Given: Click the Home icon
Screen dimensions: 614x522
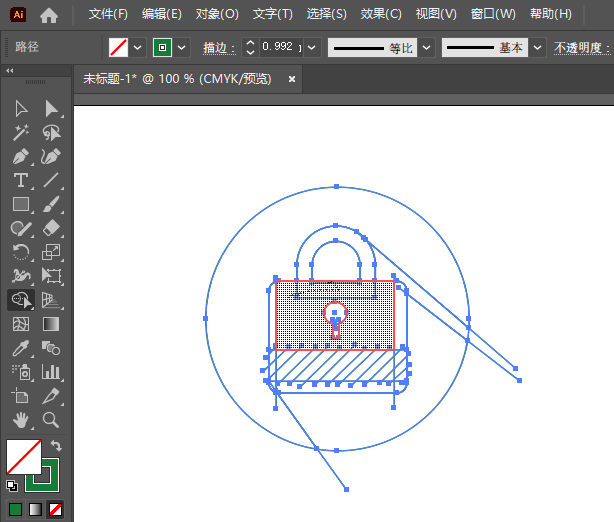Looking at the screenshot, I should coord(49,15).
